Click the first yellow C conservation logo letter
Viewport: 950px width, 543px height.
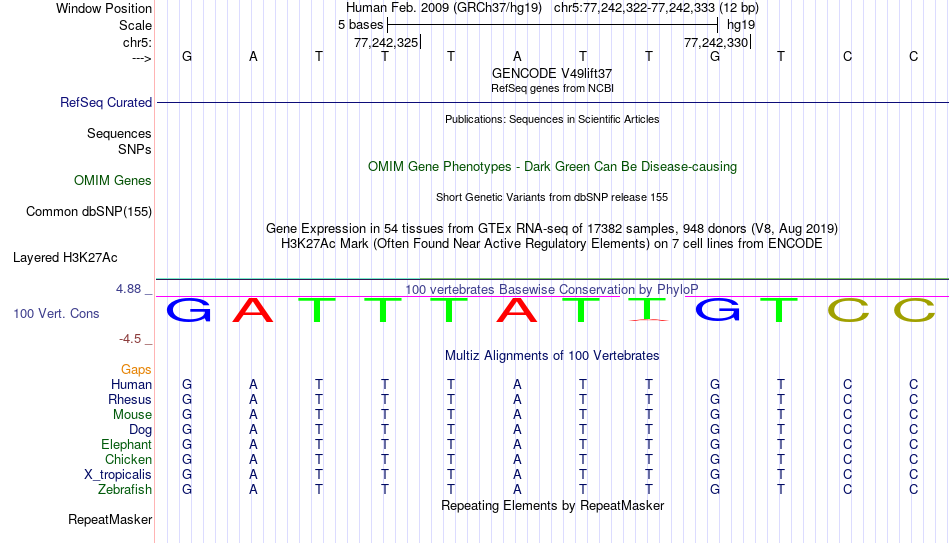[x=848, y=310]
